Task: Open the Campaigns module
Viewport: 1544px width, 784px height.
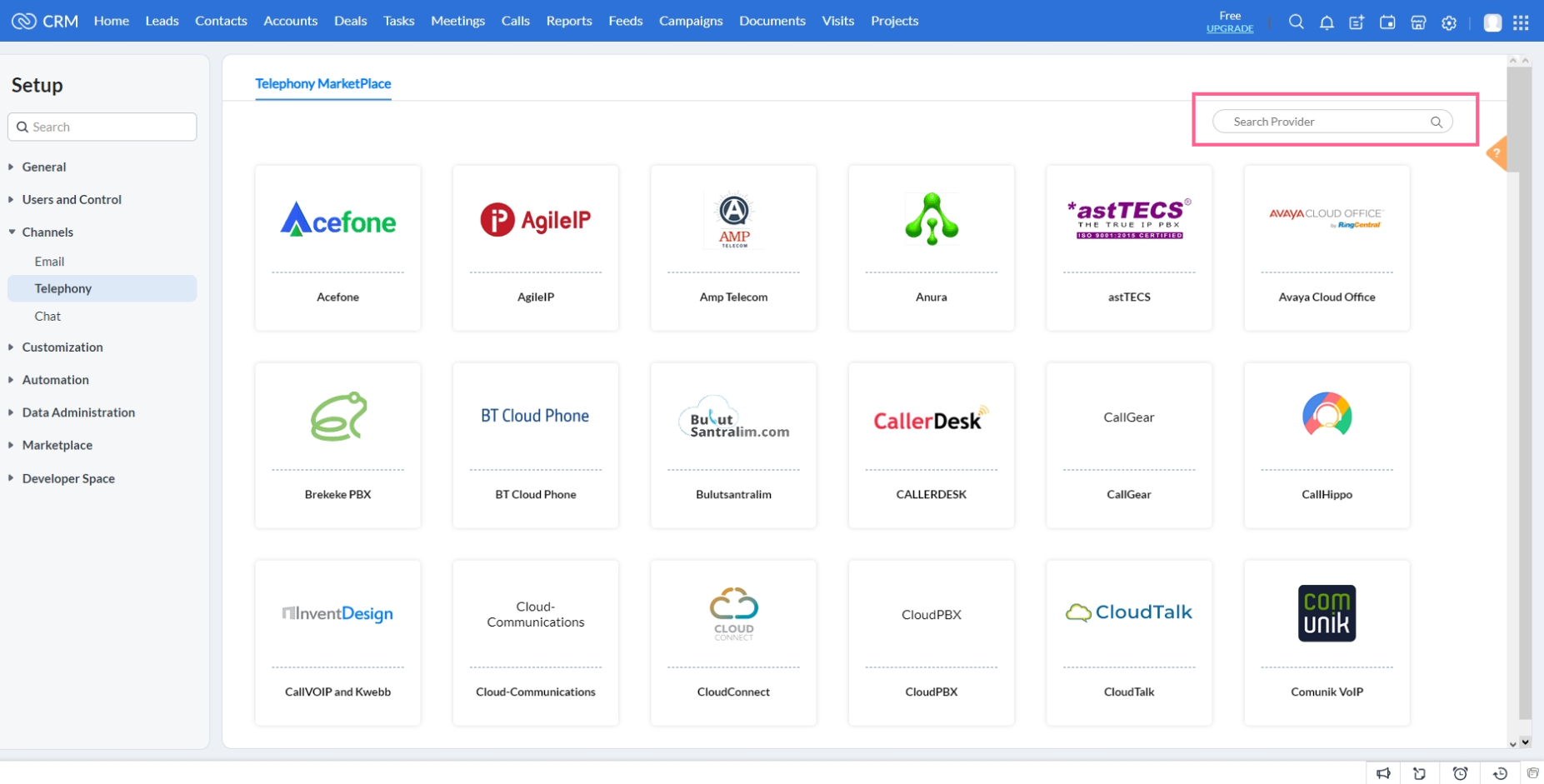Action: tap(691, 21)
